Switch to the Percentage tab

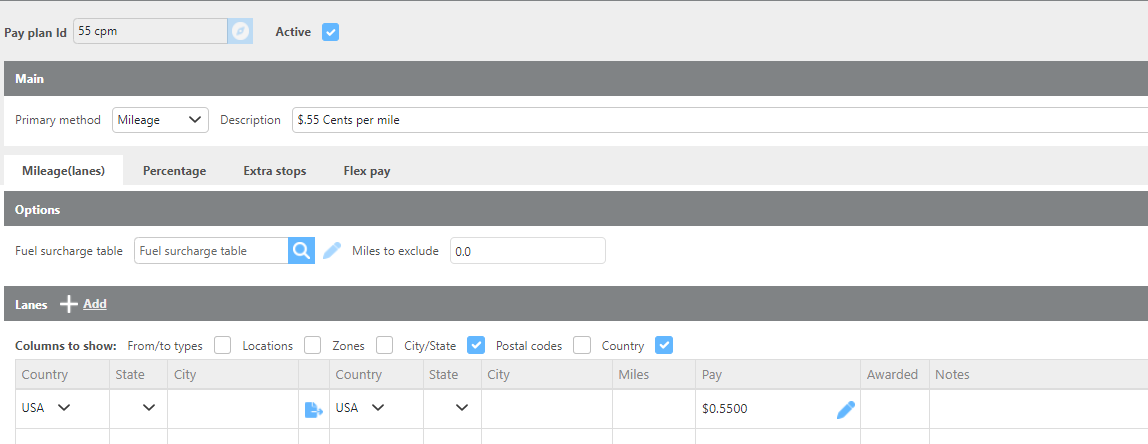click(x=174, y=171)
